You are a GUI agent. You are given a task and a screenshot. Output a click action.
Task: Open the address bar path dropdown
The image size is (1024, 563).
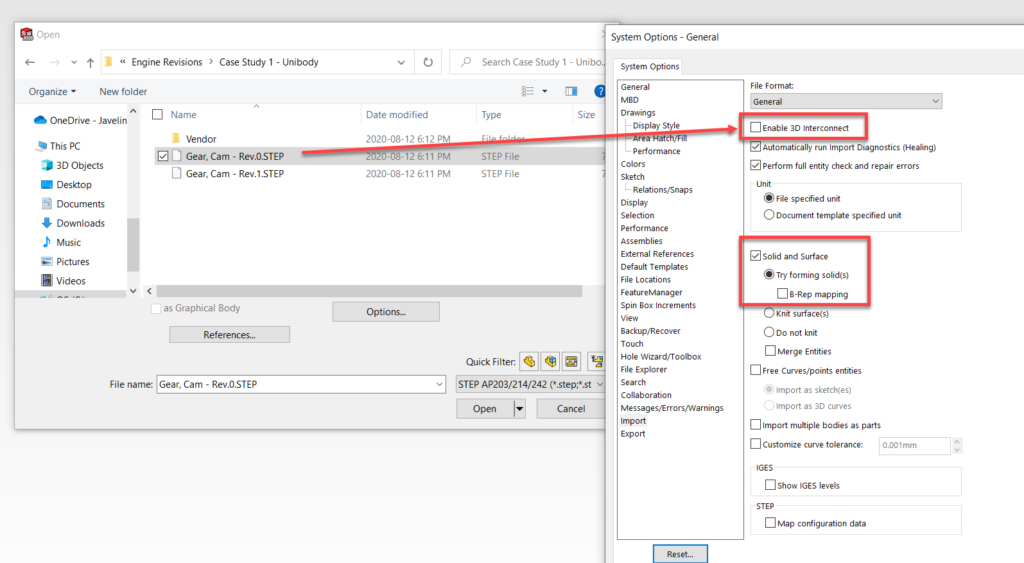[401, 62]
